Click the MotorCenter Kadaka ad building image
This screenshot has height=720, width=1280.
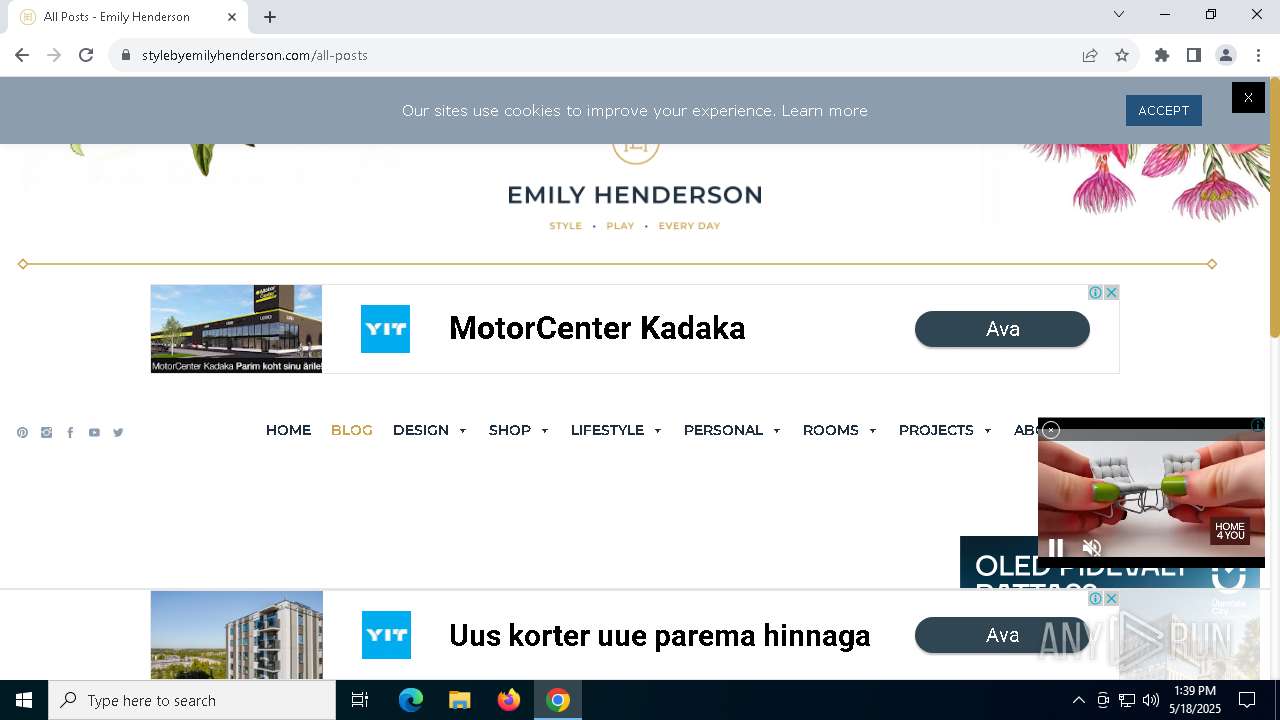point(236,329)
